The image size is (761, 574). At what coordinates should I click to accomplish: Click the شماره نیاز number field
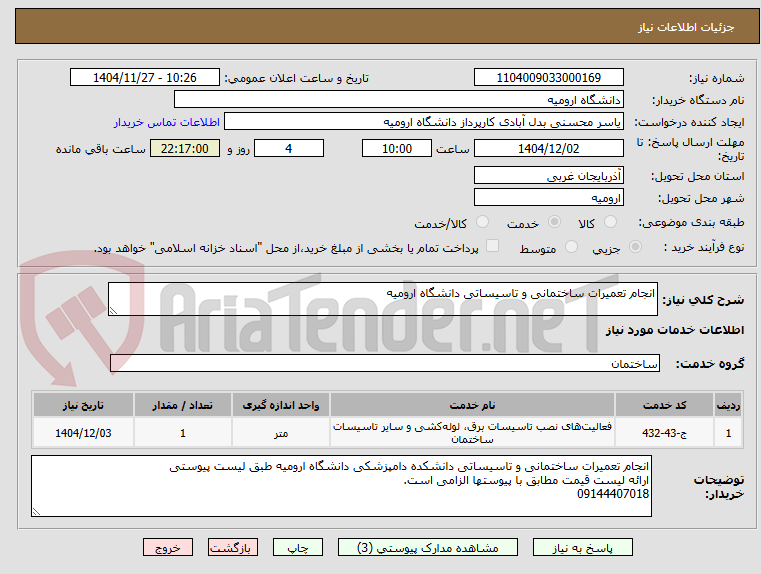(x=548, y=77)
